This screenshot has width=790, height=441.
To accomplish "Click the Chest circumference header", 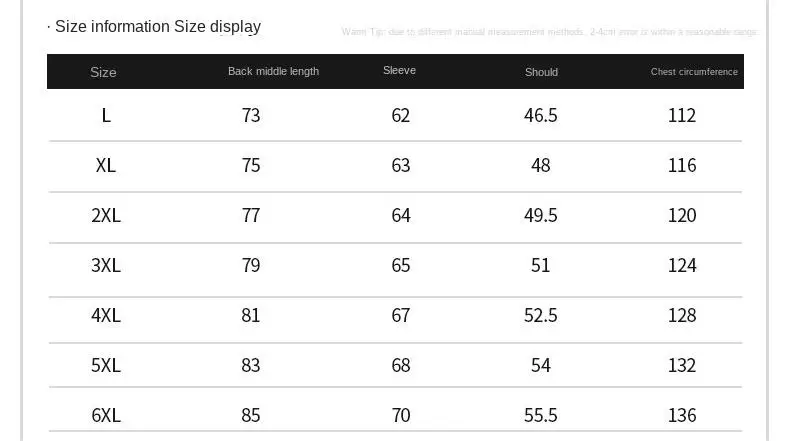I will click(x=694, y=72).
